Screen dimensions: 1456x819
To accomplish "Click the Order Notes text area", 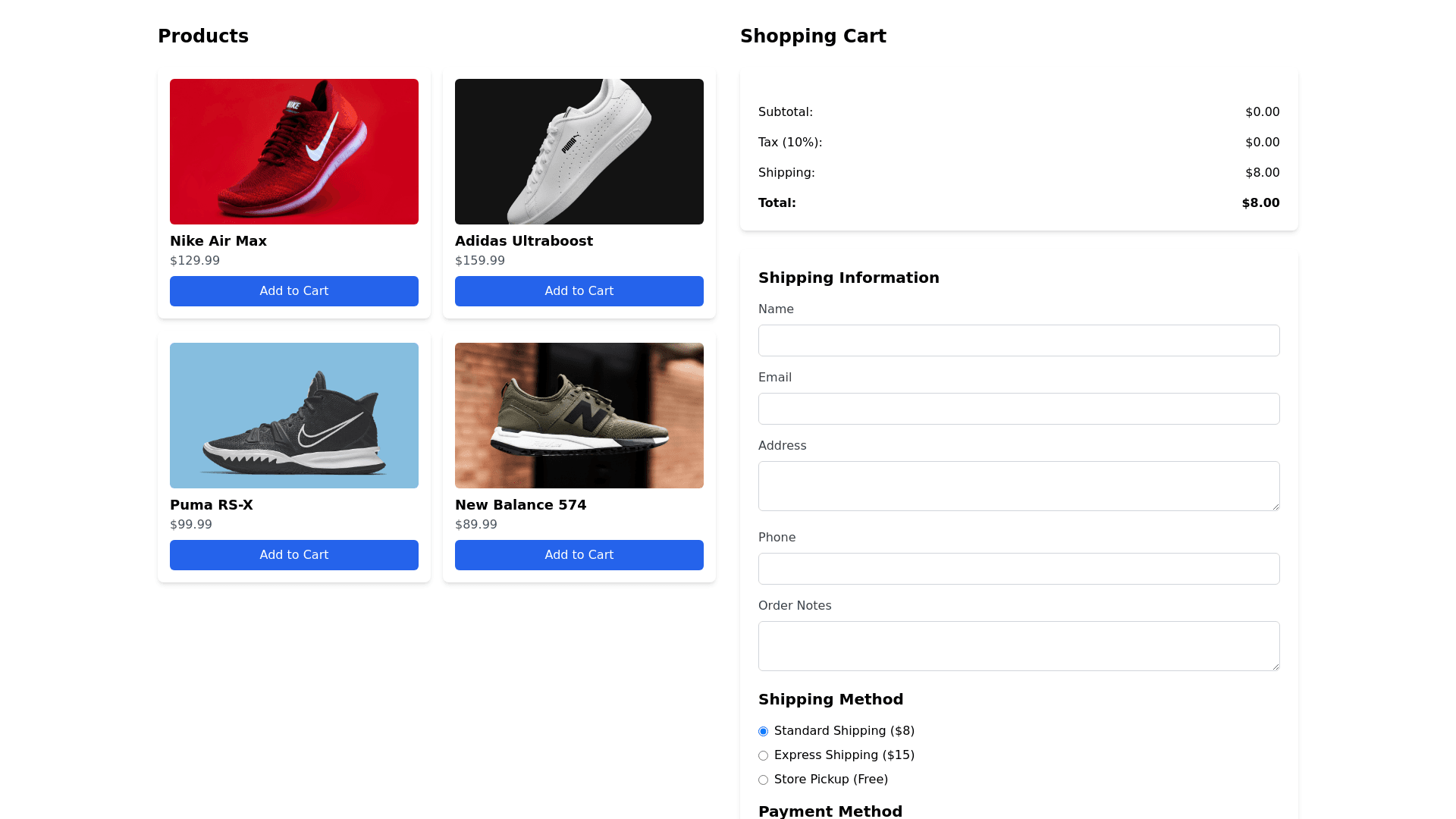I will click(1018, 646).
